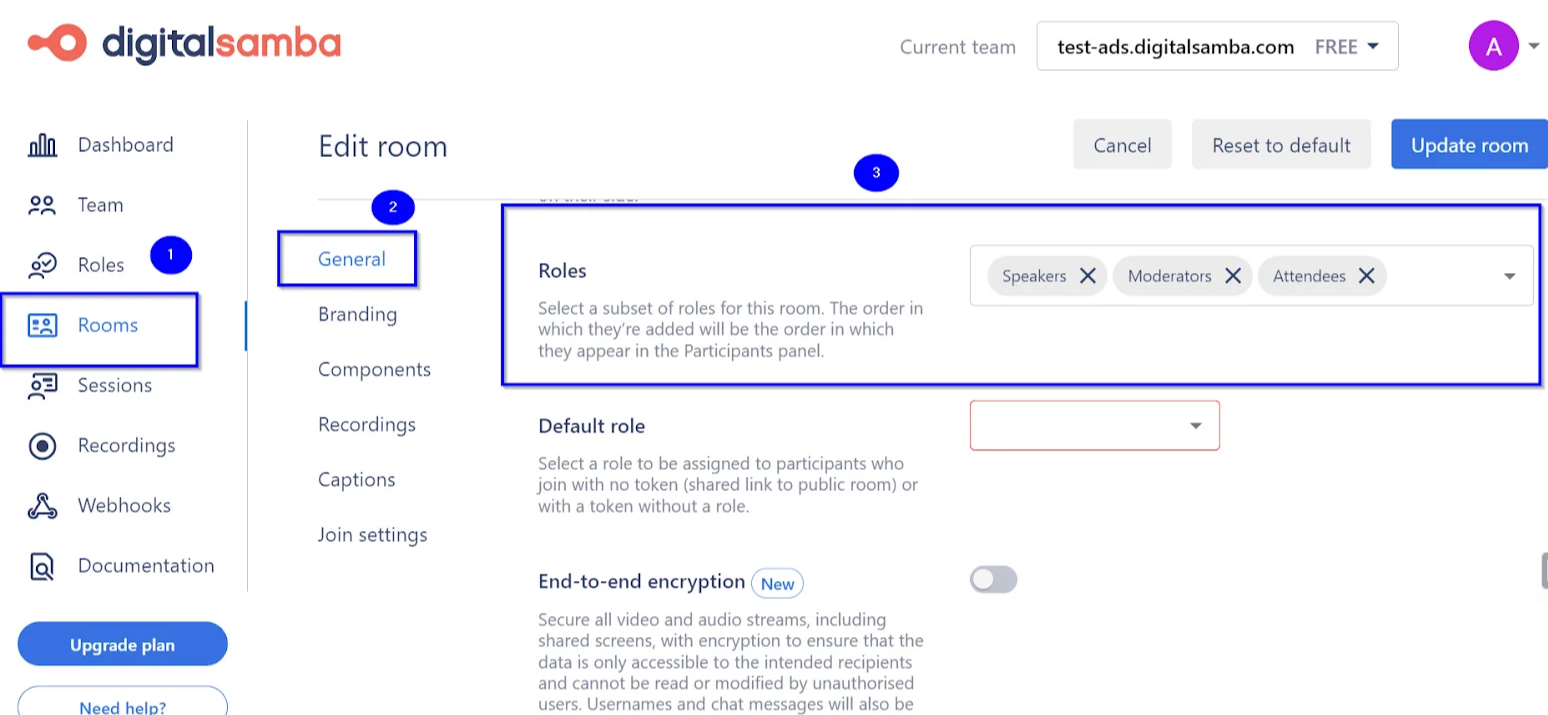The height and width of the screenshot is (715, 1548).
Task: Open the account avatar menu
Action: coord(1493,46)
